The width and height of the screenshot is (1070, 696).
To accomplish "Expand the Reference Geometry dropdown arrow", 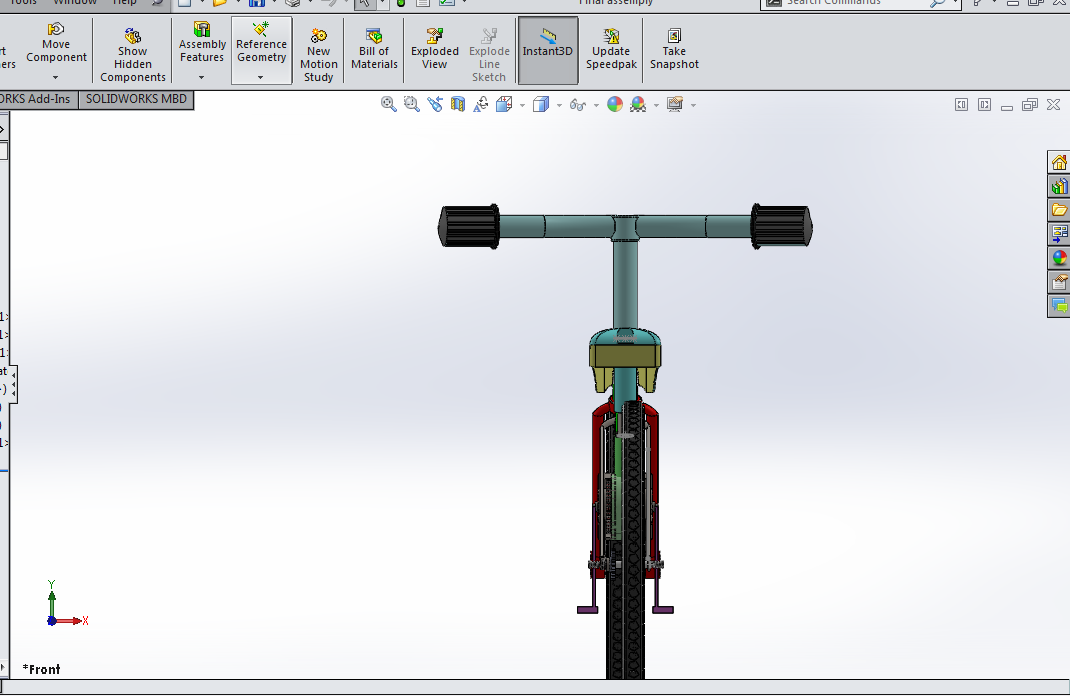I will 261,77.
